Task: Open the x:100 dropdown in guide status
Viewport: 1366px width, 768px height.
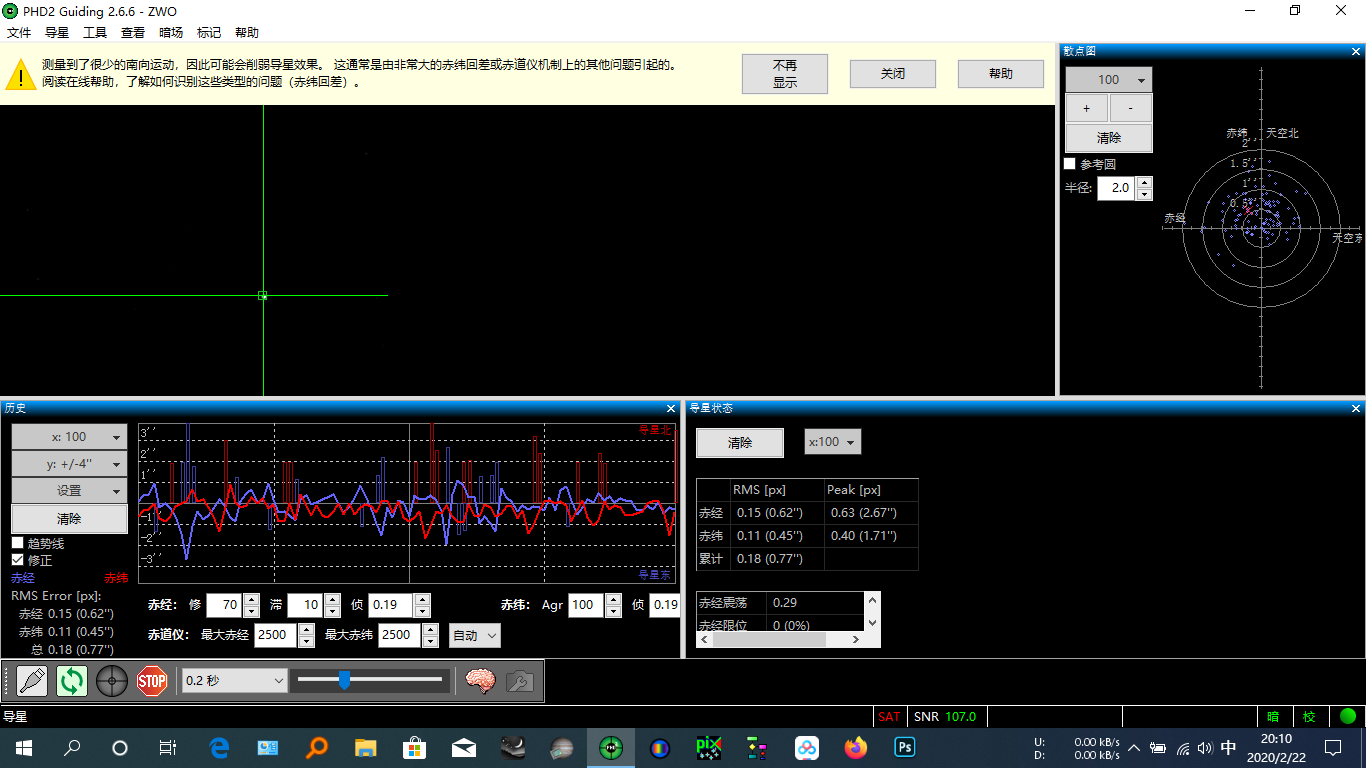Action: (833, 442)
